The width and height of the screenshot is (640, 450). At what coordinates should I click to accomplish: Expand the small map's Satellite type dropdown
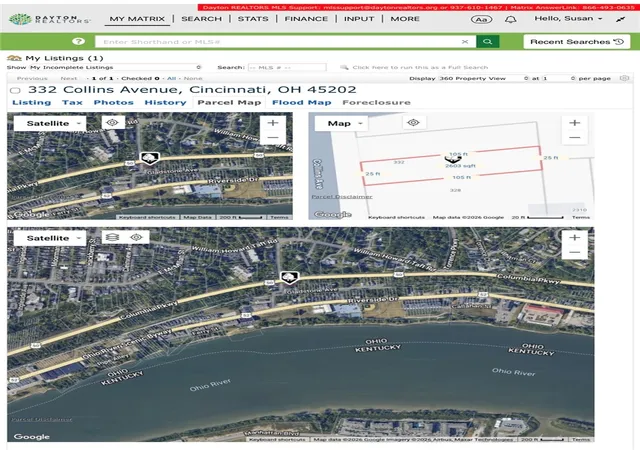(x=50, y=123)
